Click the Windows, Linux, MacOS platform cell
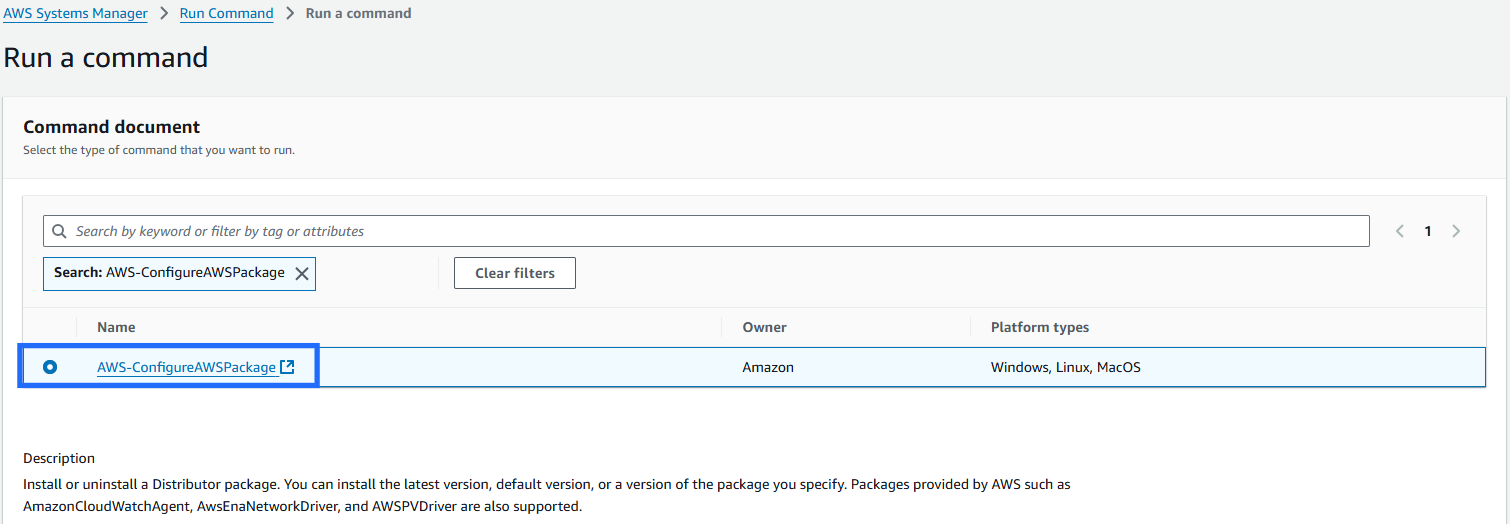 click(x=1065, y=367)
